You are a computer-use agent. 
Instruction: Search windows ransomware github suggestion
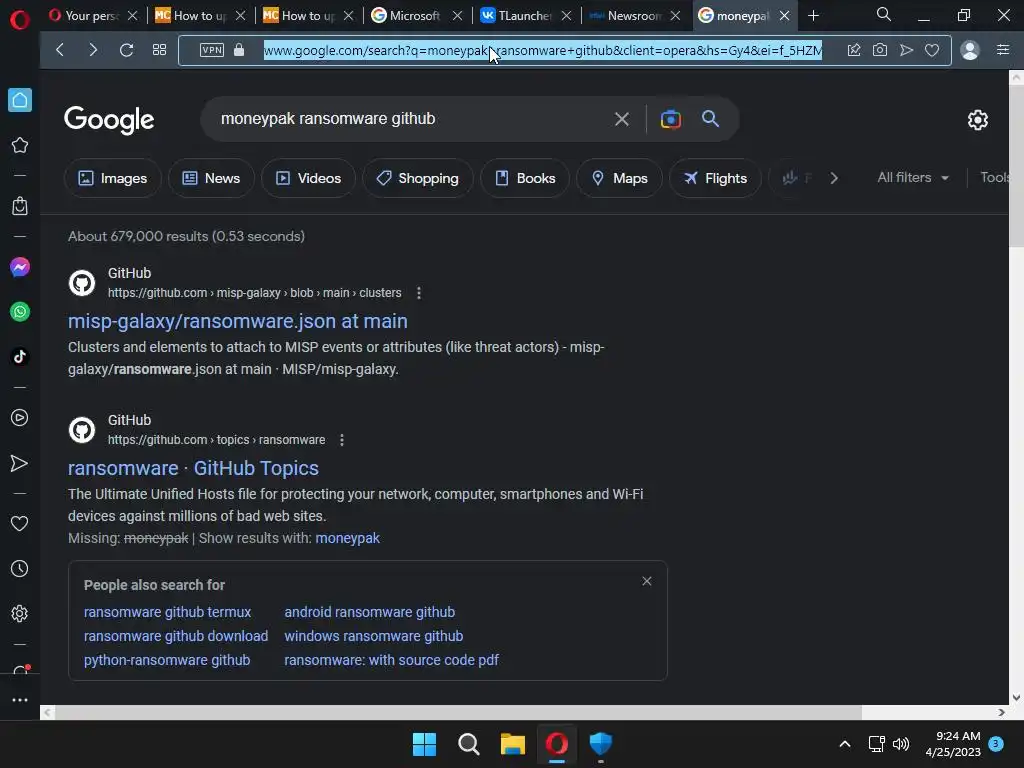[374, 636]
